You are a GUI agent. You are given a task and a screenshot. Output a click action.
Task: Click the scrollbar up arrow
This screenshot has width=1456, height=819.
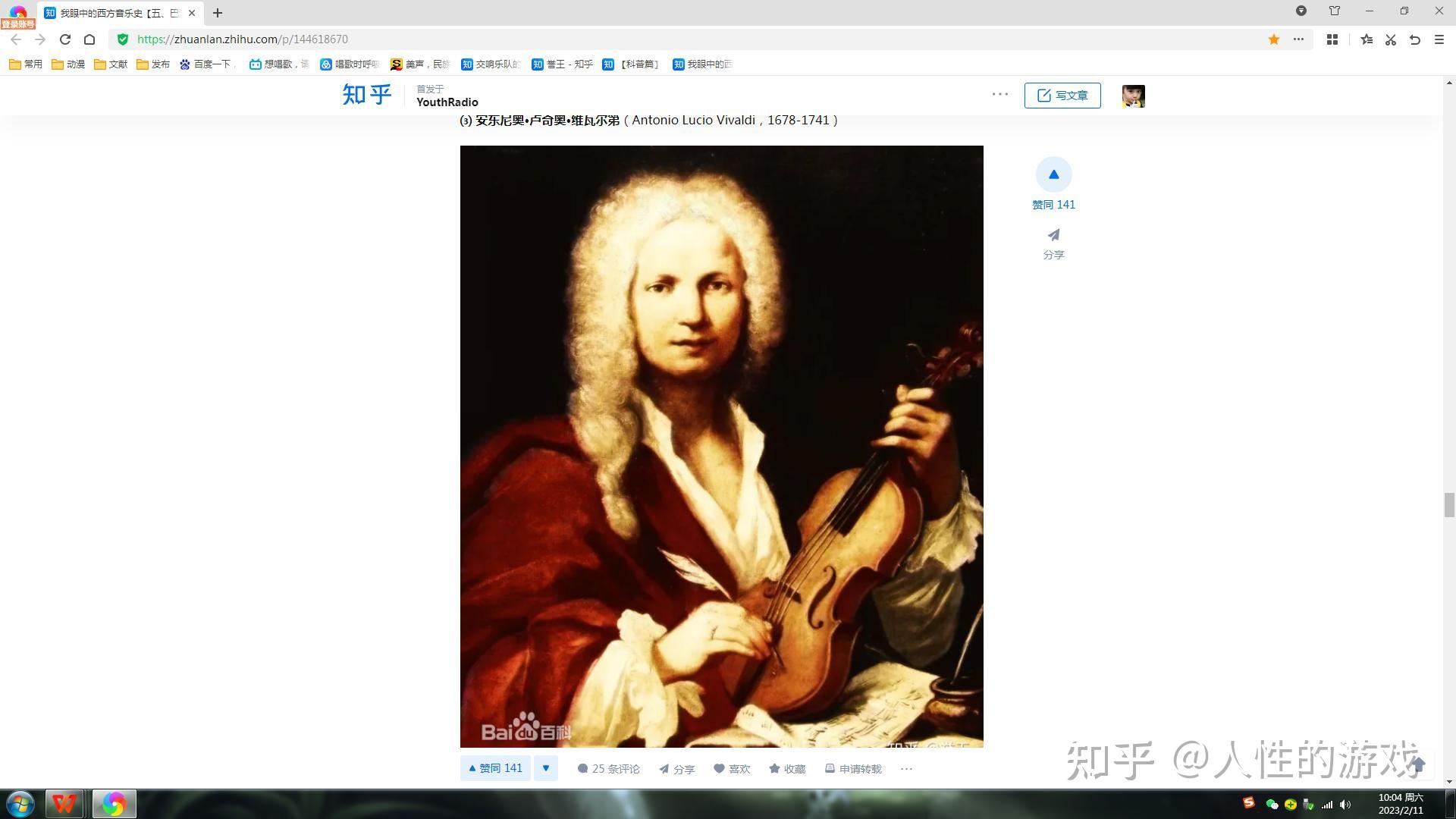pos(1449,82)
